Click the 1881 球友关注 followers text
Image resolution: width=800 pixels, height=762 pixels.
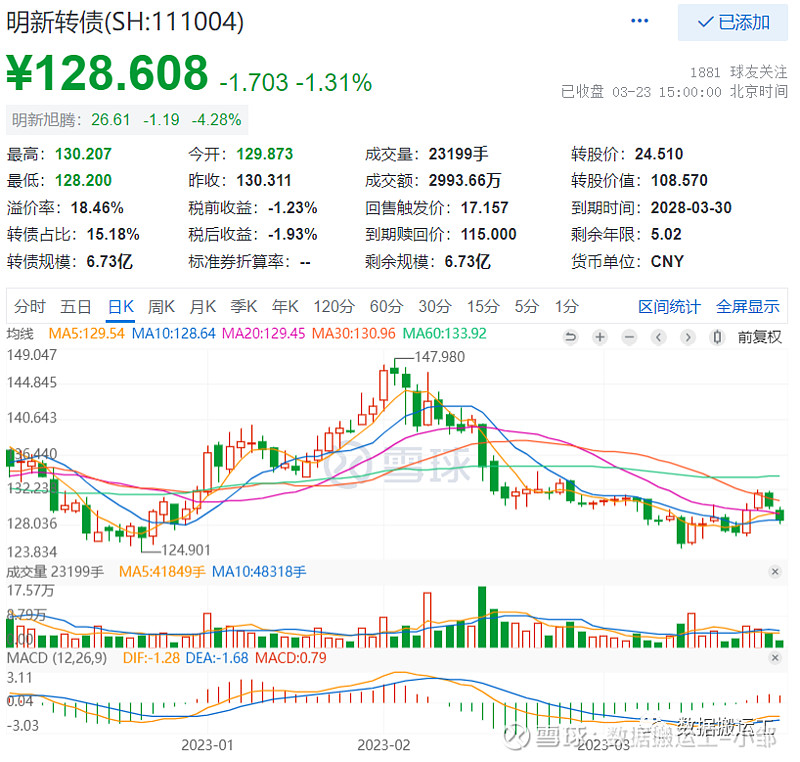pyautogui.click(x=739, y=72)
